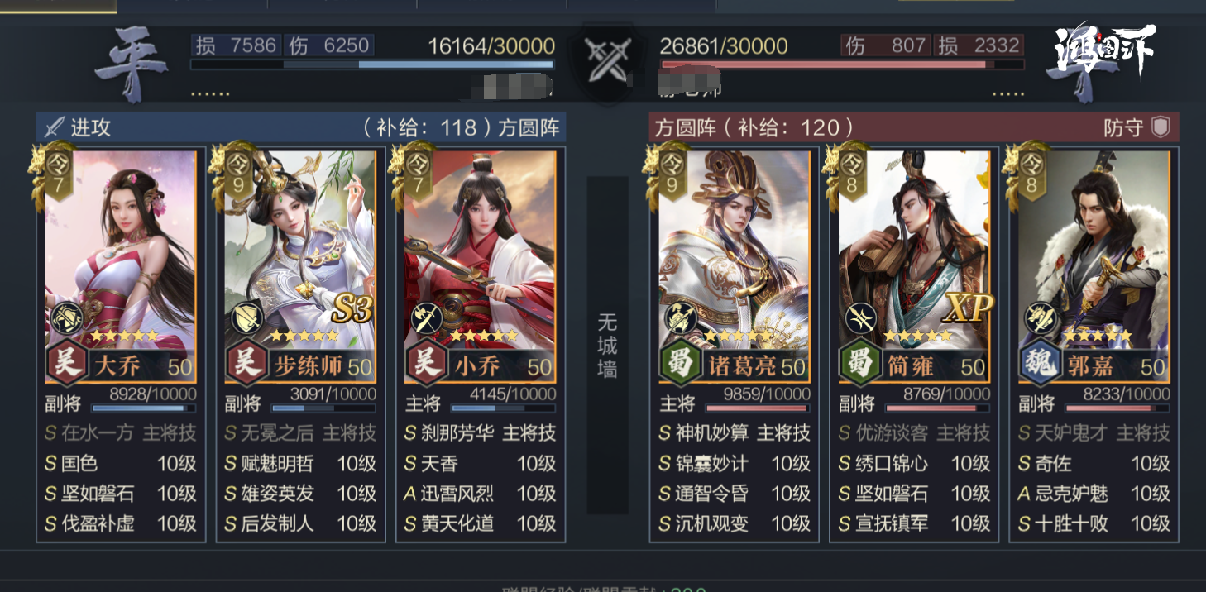Click the crossed swords battle emblem
1206x592 pixels.
[605, 62]
